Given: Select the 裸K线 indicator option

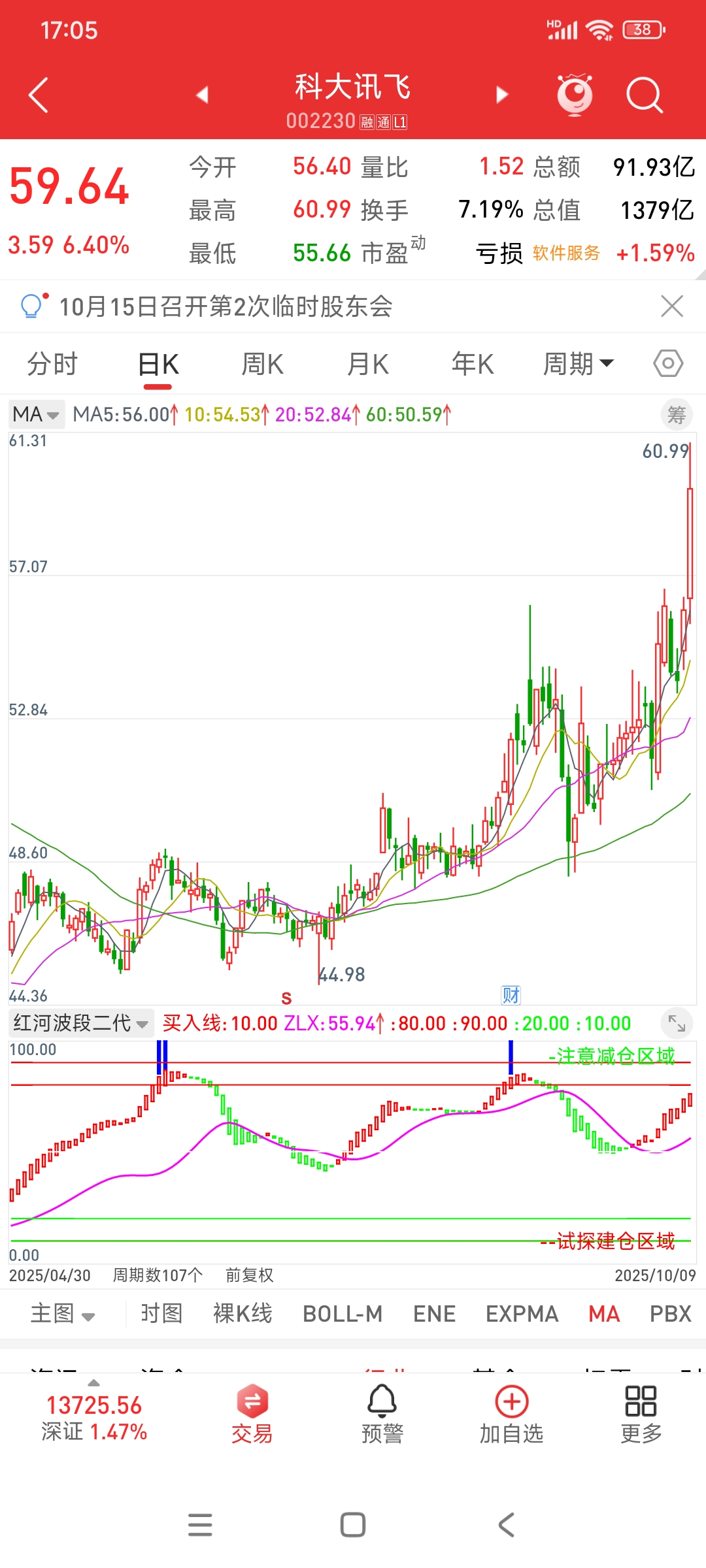Looking at the screenshot, I should pyautogui.click(x=243, y=1313).
